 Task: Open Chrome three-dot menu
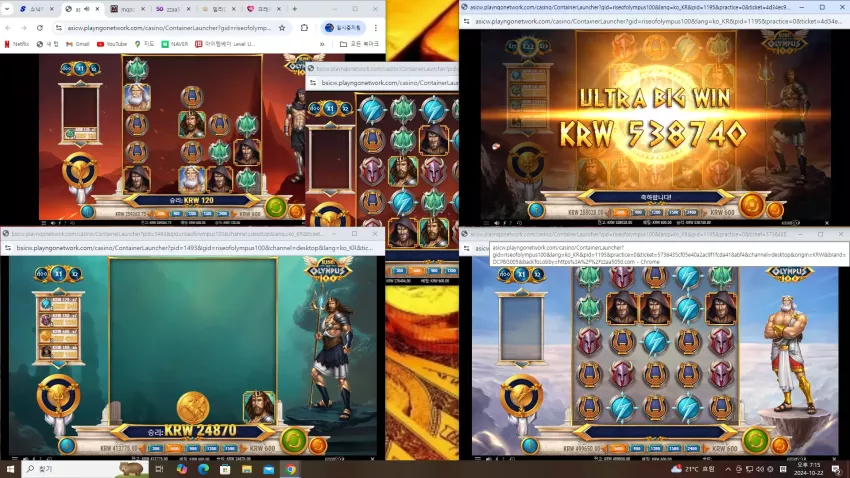point(376,28)
